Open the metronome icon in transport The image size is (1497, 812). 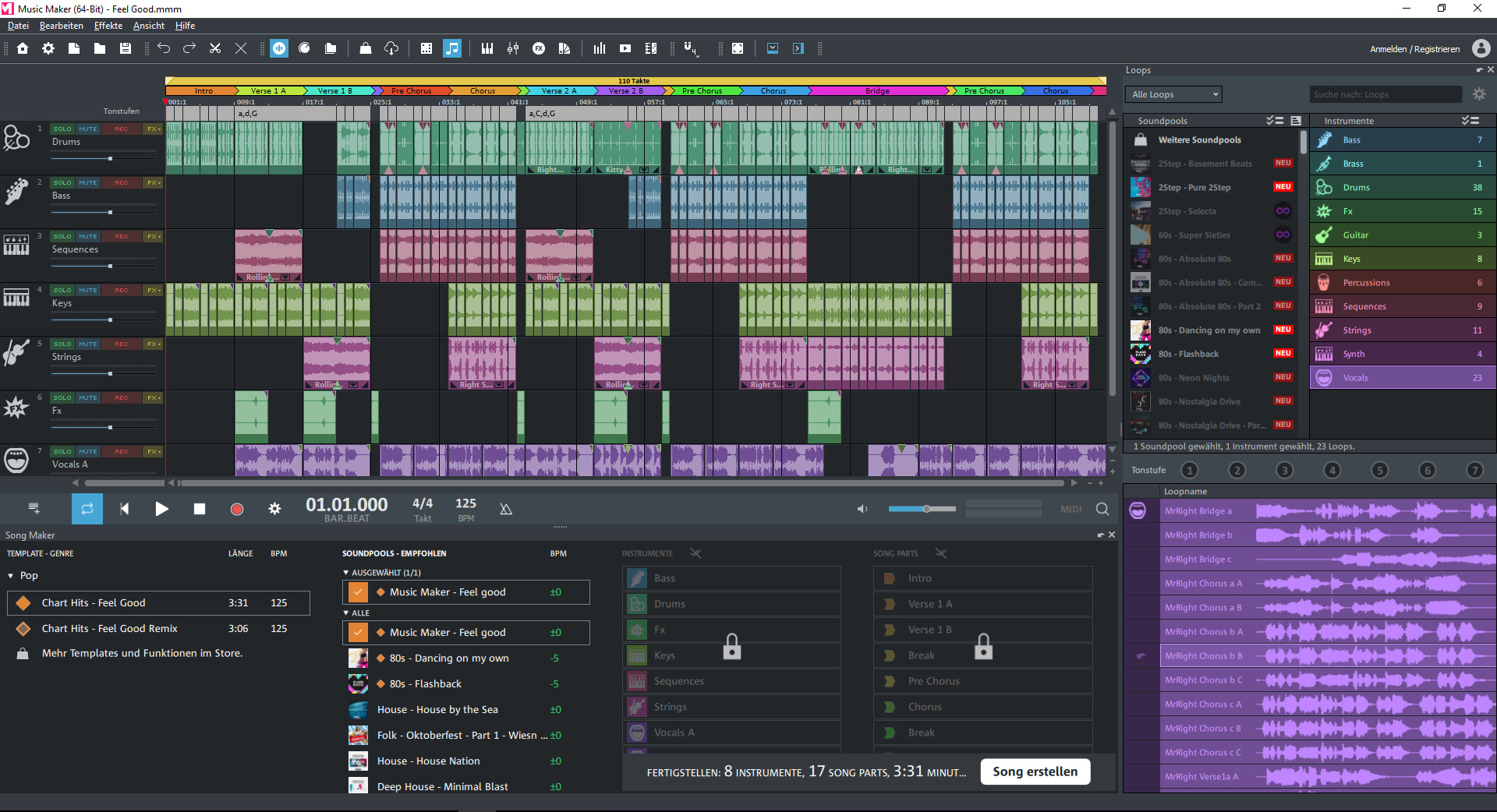[505, 509]
